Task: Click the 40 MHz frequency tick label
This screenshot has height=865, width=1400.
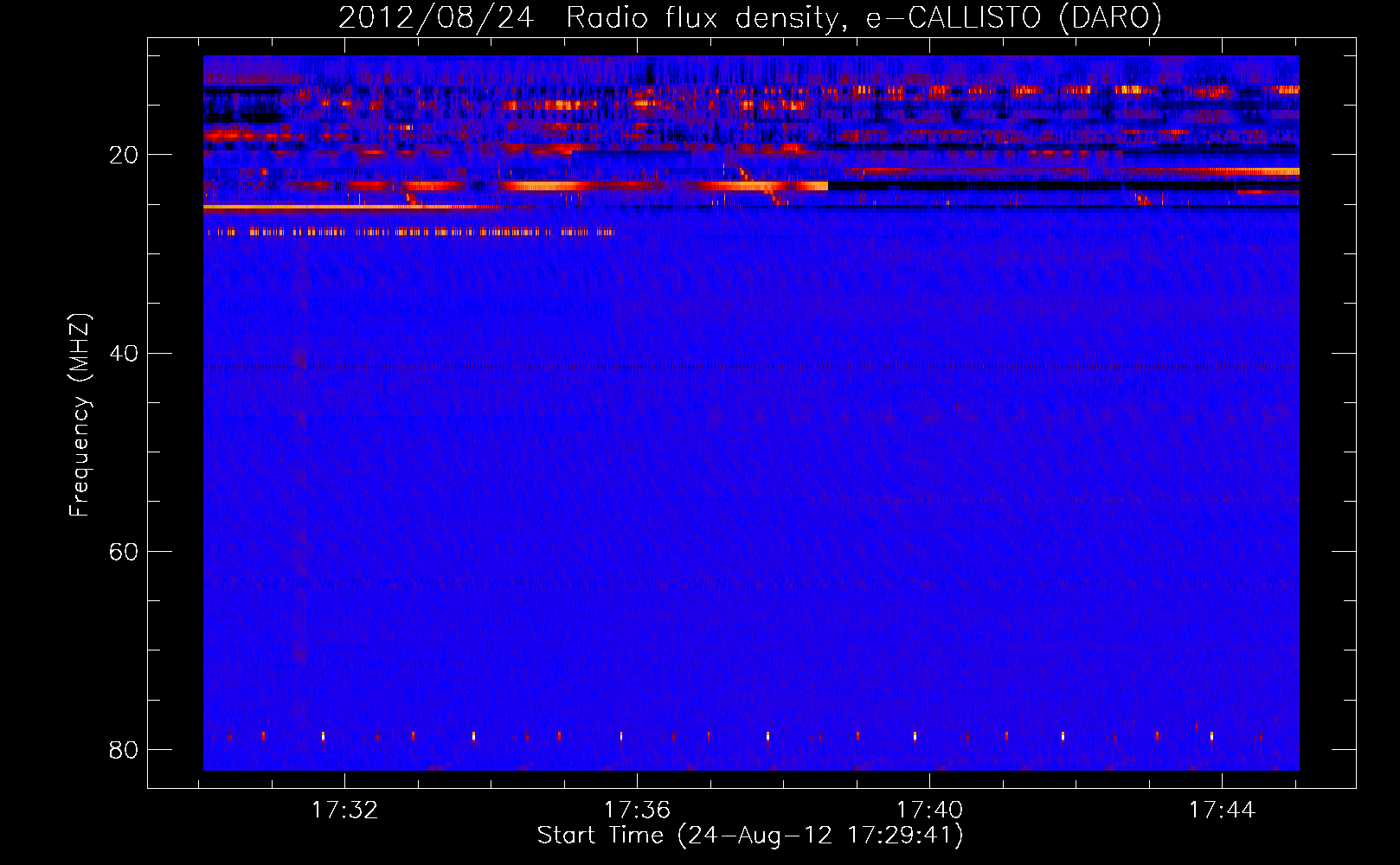Action: [124, 353]
